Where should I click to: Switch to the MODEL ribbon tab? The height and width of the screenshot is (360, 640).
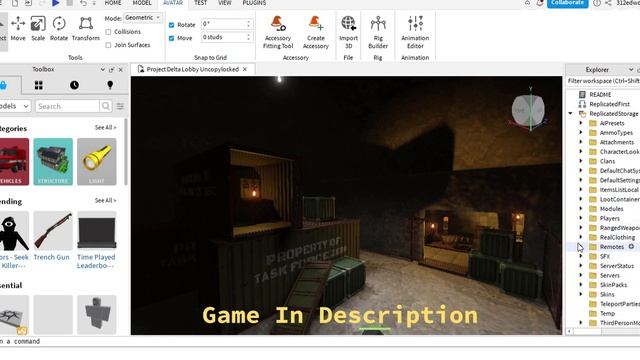click(142, 3)
